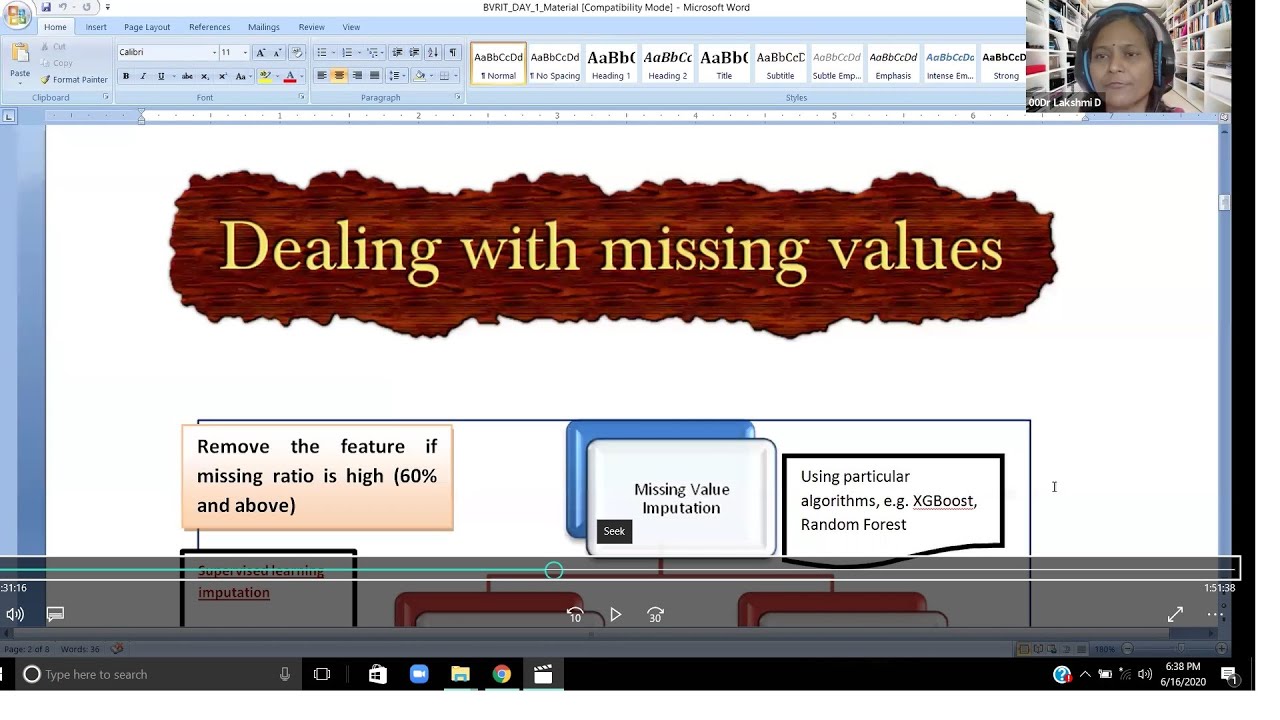Align text right
The width and height of the screenshot is (1280, 720).
(x=357, y=76)
